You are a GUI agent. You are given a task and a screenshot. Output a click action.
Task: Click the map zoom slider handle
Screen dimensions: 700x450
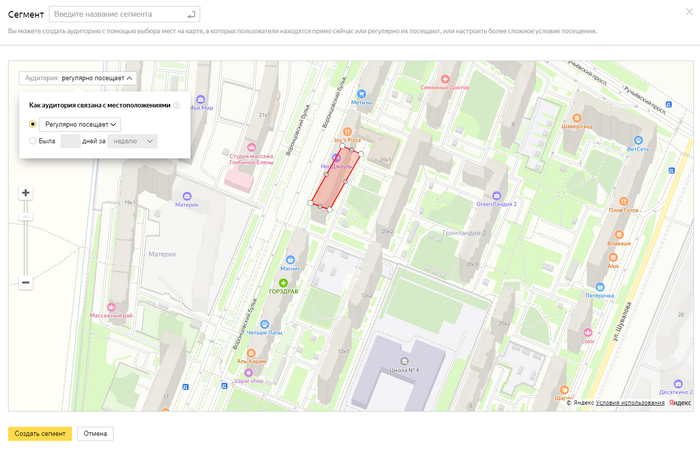click(x=26, y=216)
